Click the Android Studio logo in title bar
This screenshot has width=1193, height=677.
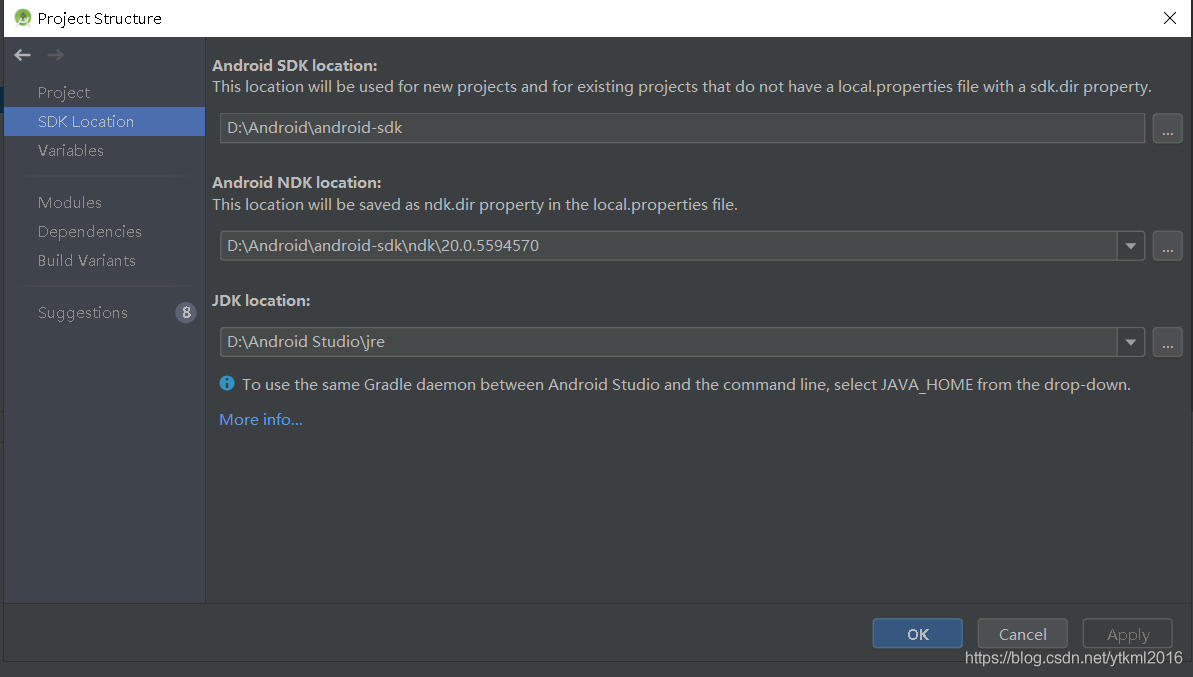[x=23, y=17]
